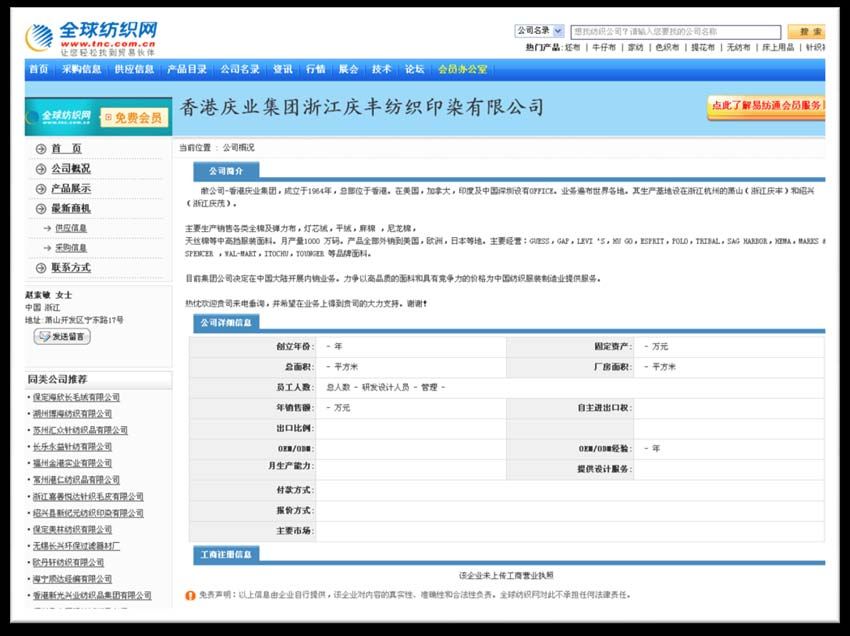850x636 pixels.
Task: Click the orange 搜索 search button
Action: [x=807, y=31]
